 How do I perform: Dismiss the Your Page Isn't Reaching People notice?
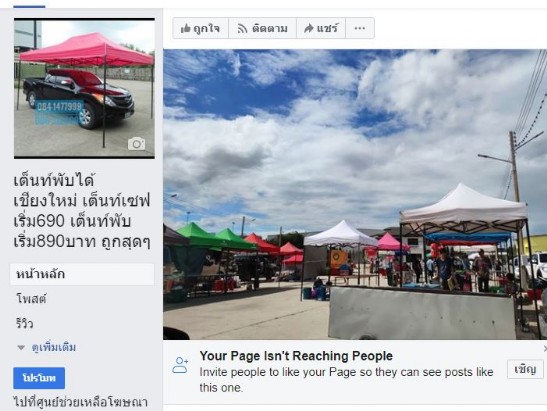click(545, 348)
